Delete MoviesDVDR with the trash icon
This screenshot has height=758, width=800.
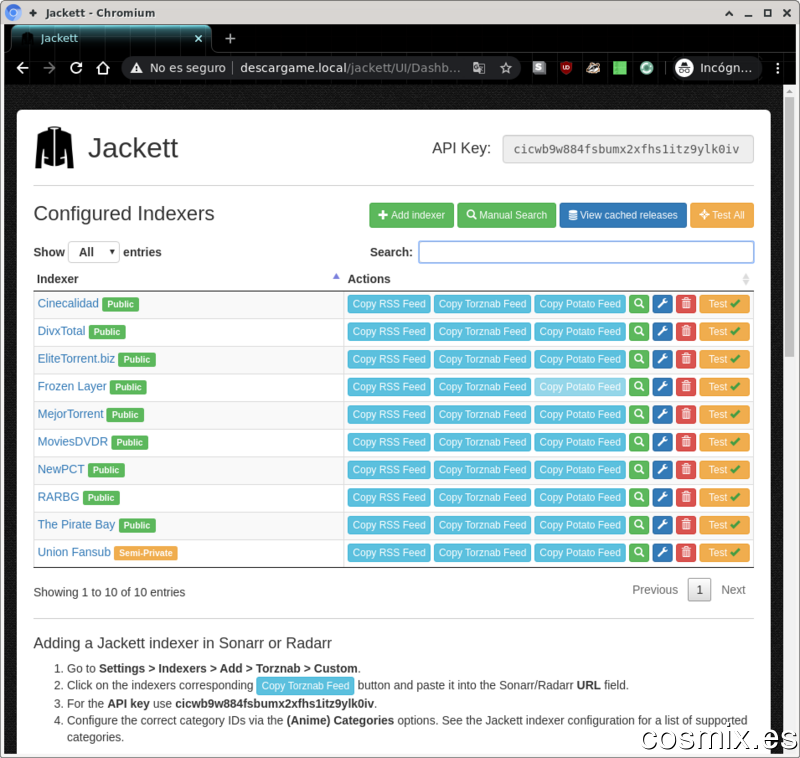[686, 442]
